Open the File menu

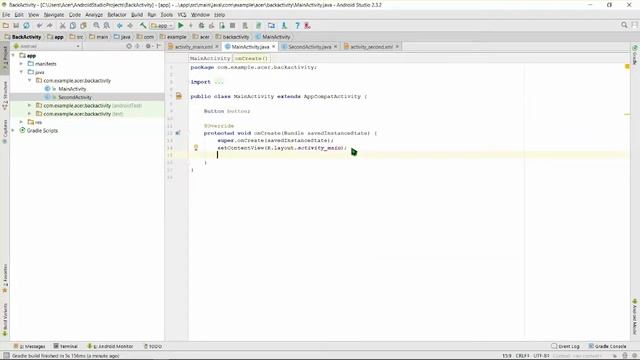coord(6,15)
